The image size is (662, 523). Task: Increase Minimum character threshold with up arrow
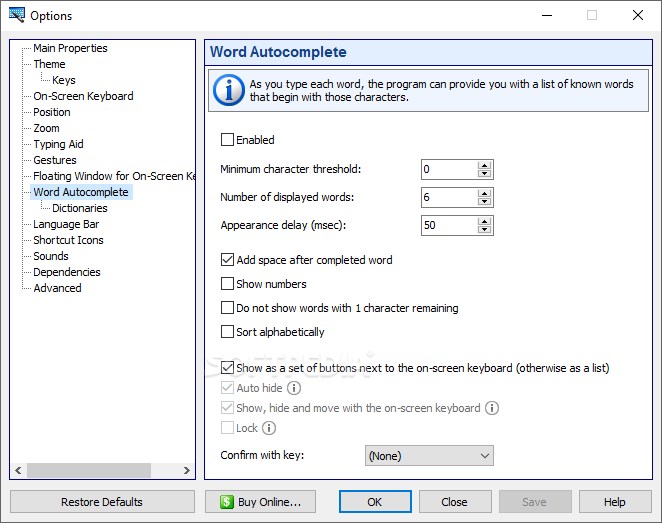coord(485,165)
